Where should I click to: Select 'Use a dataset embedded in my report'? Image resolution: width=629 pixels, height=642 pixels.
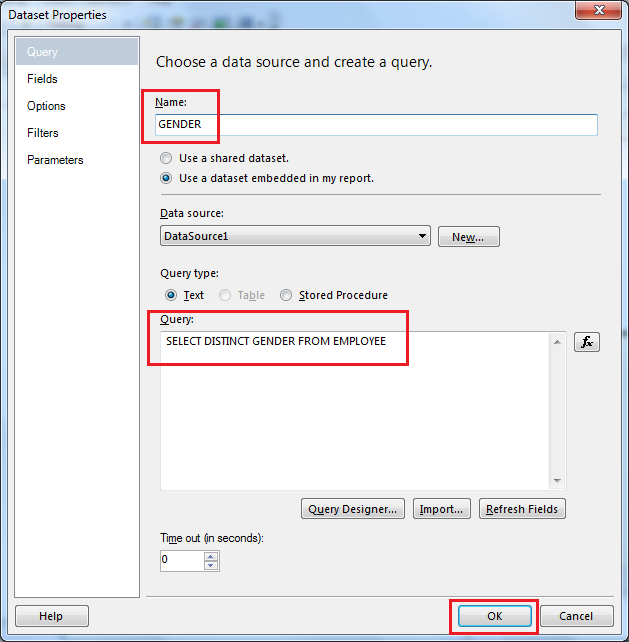point(166,178)
